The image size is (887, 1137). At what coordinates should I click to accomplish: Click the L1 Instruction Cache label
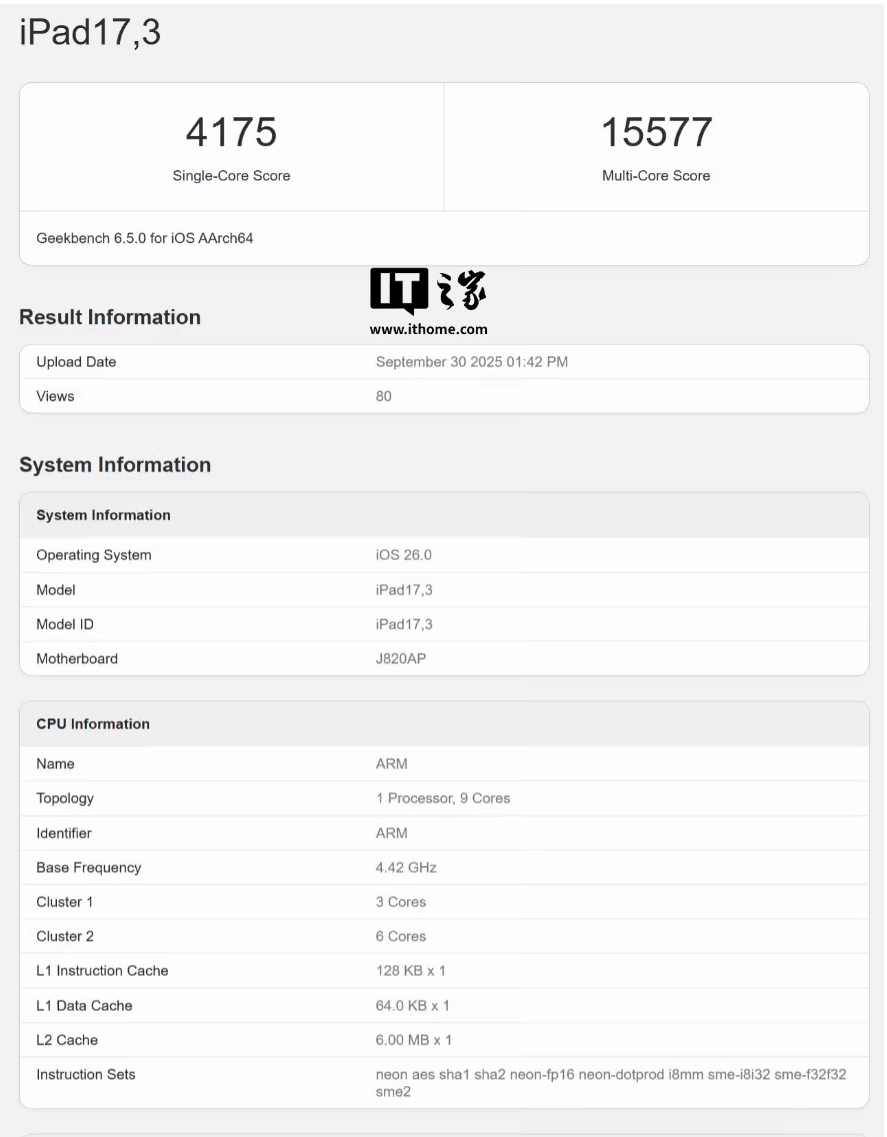[x=102, y=971]
